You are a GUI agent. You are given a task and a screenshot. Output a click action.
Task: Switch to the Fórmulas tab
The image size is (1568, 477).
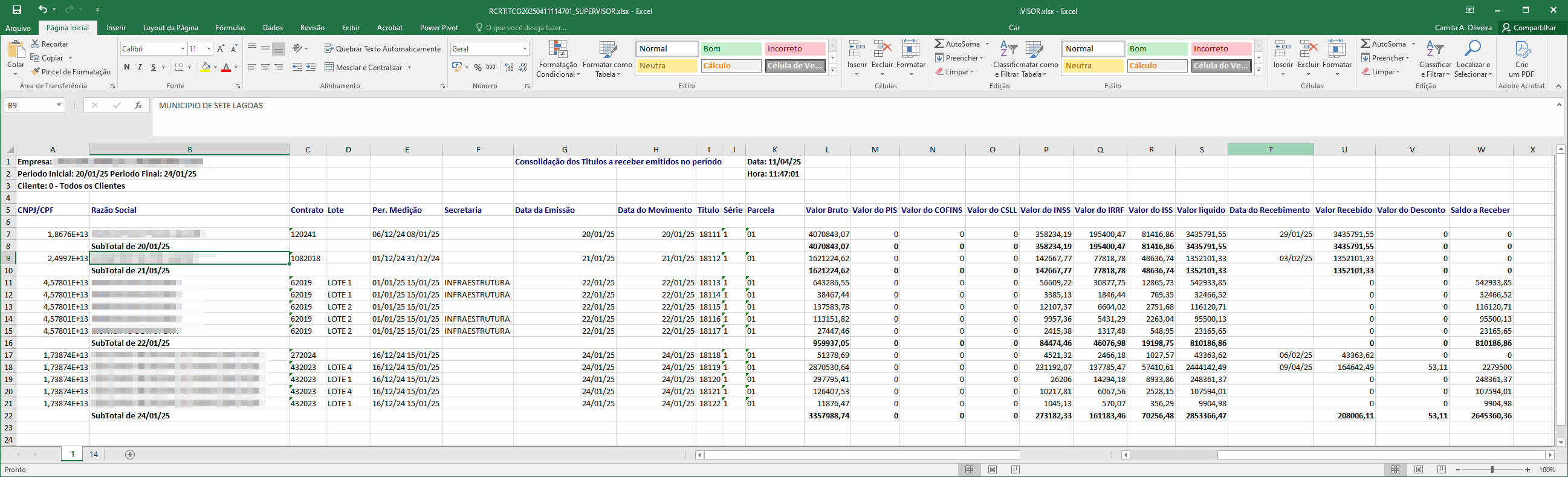pos(230,27)
